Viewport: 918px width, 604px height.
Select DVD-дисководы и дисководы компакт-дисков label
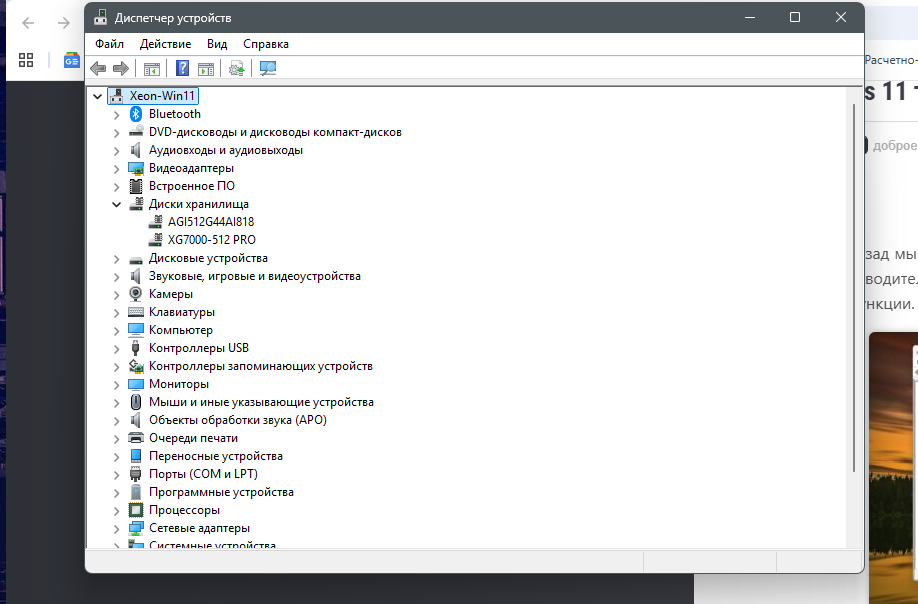(x=275, y=132)
